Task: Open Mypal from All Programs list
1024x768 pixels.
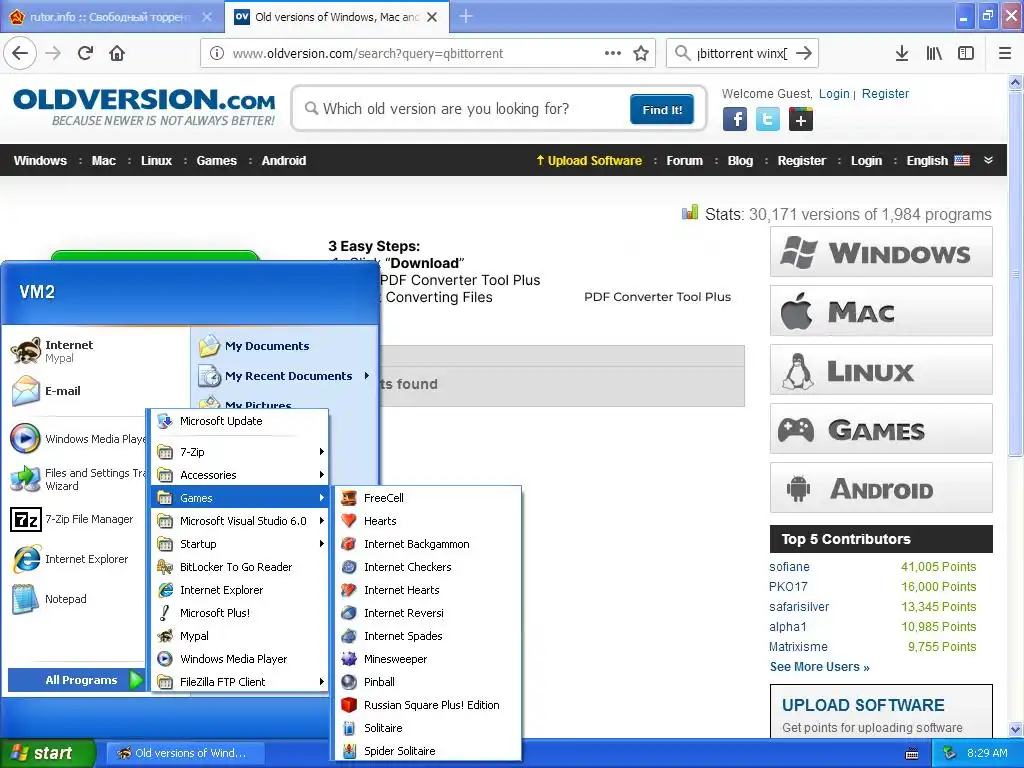Action: tap(240, 635)
